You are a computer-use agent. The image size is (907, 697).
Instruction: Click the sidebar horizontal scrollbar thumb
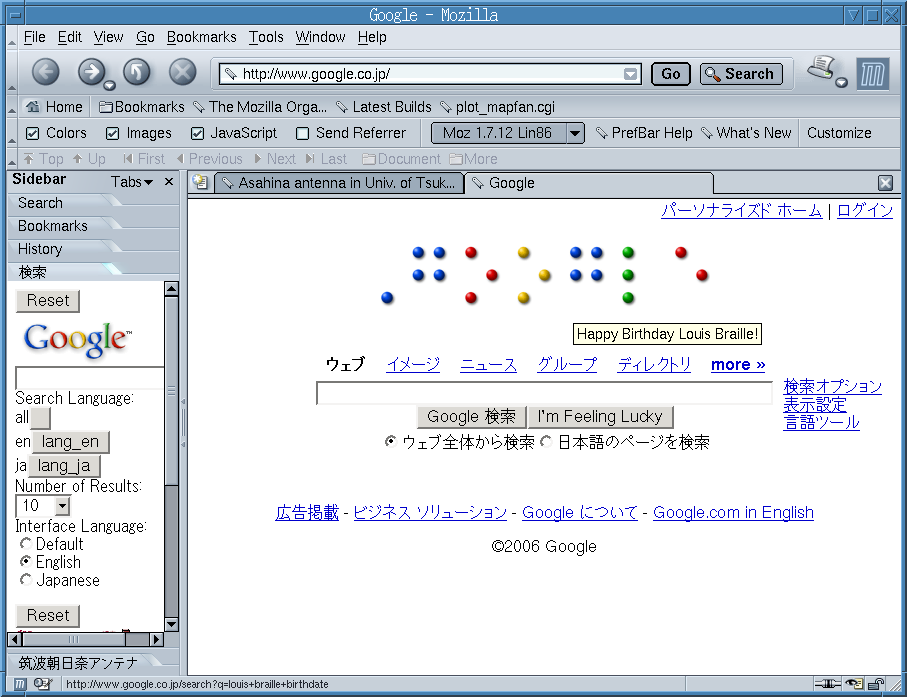point(74,639)
